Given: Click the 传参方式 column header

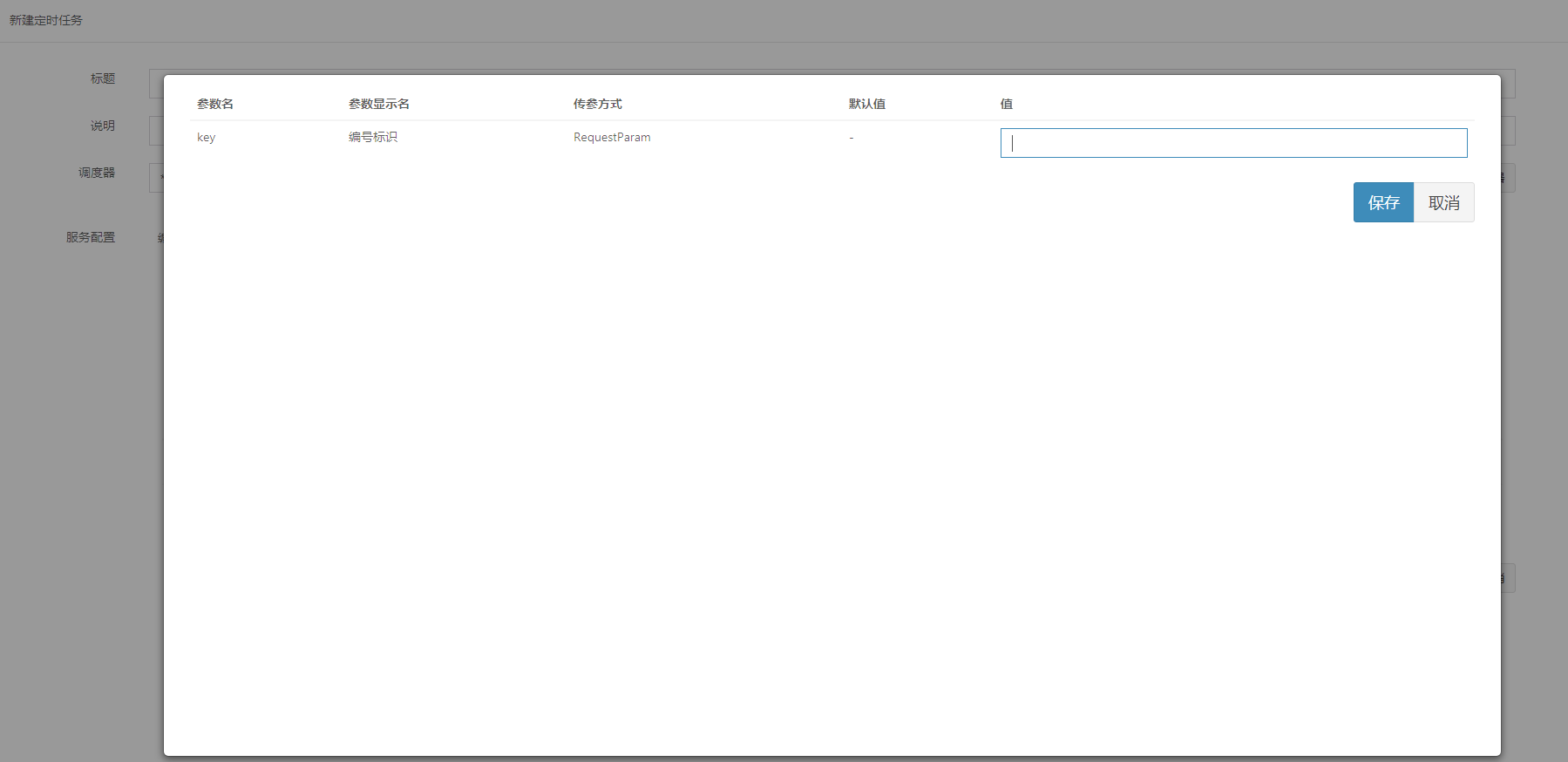Looking at the screenshot, I should pos(598,104).
